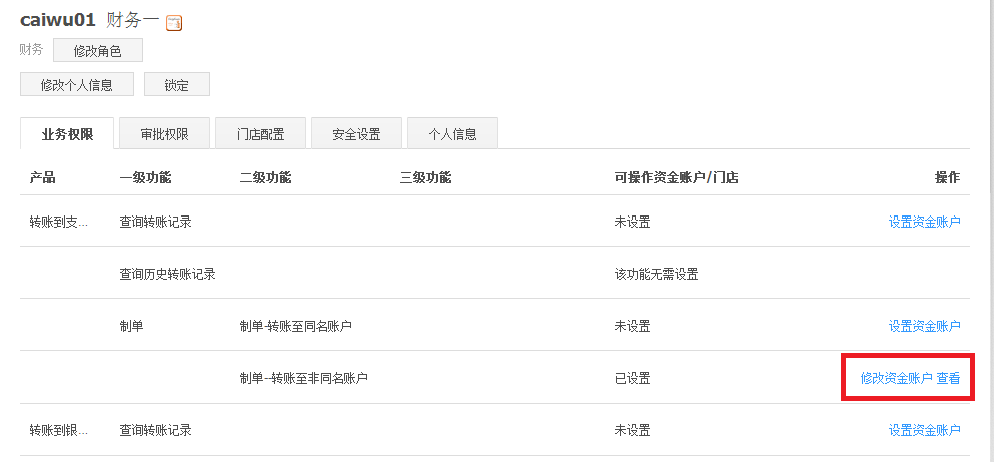Viewport: 994px width, 462px height.
Task: Click the caiwu01 username heading
Action: click(57, 20)
